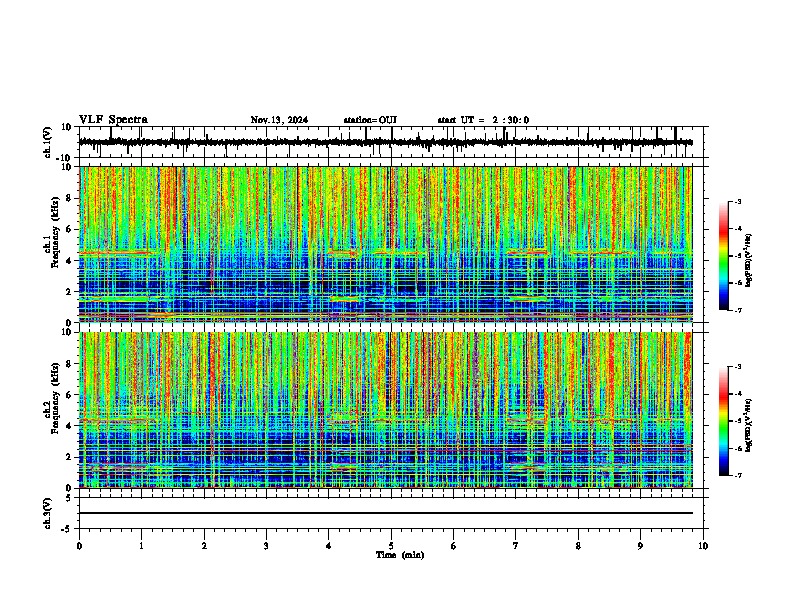
Task: Click the log(PSD) label beside ch.2 color bar
Action: coord(749,425)
